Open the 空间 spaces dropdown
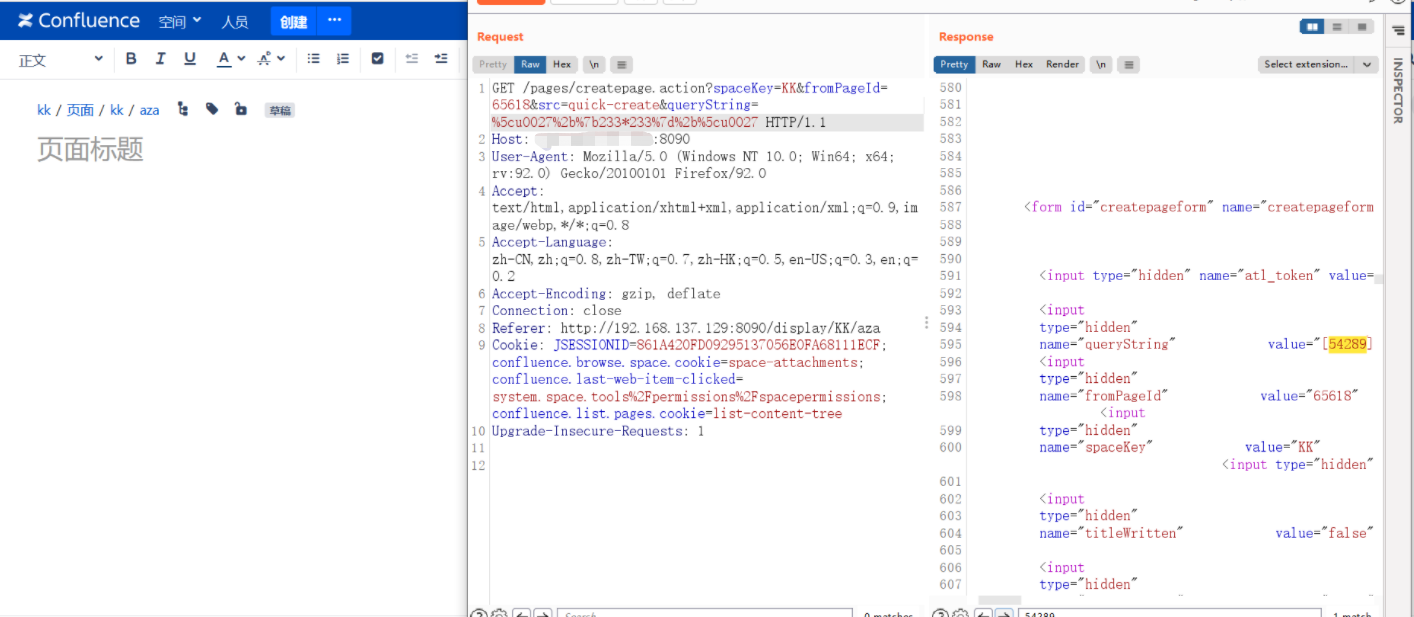1414x617 pixels. click(x=180, y=21)
